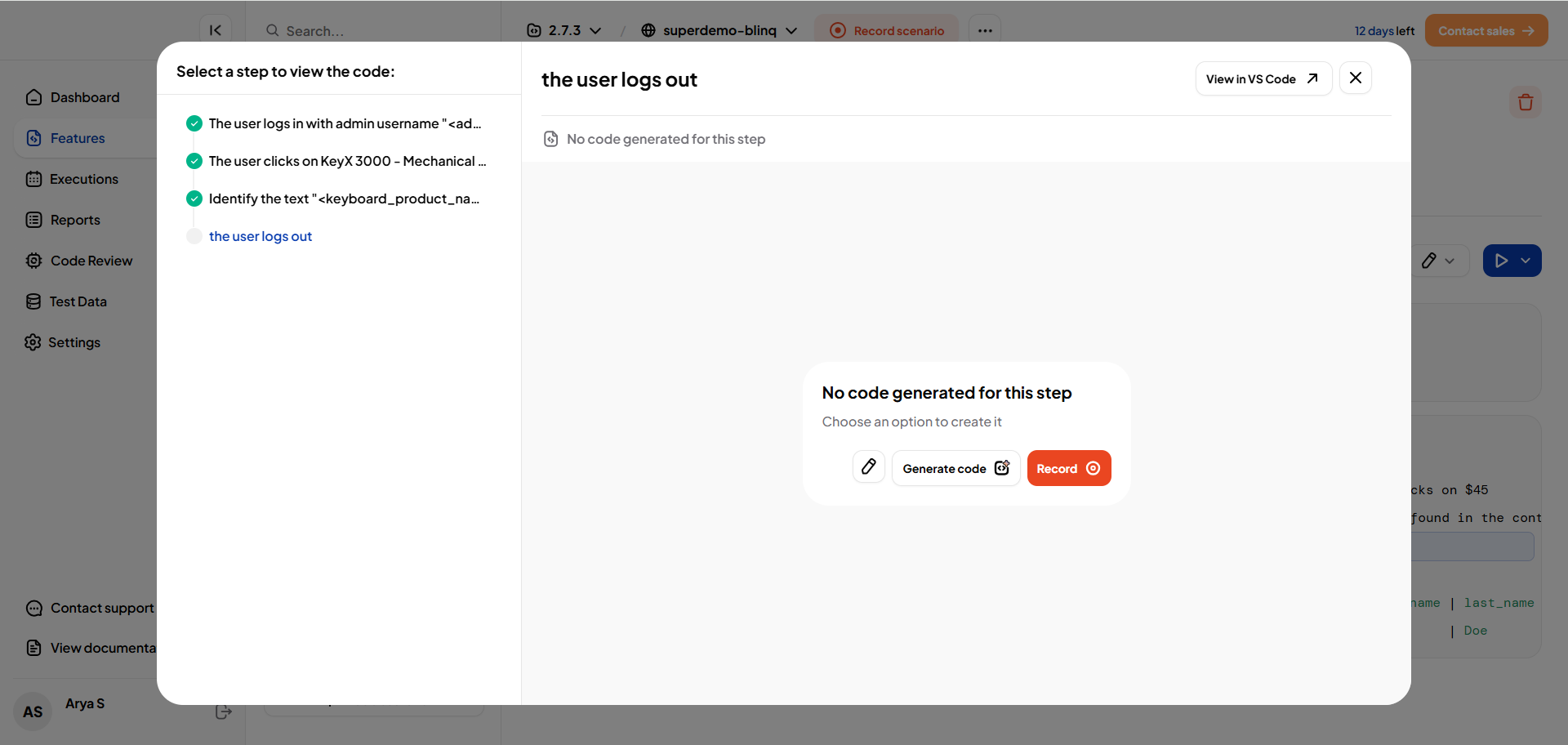Go to the Executions section

click(x=83, y=179)
